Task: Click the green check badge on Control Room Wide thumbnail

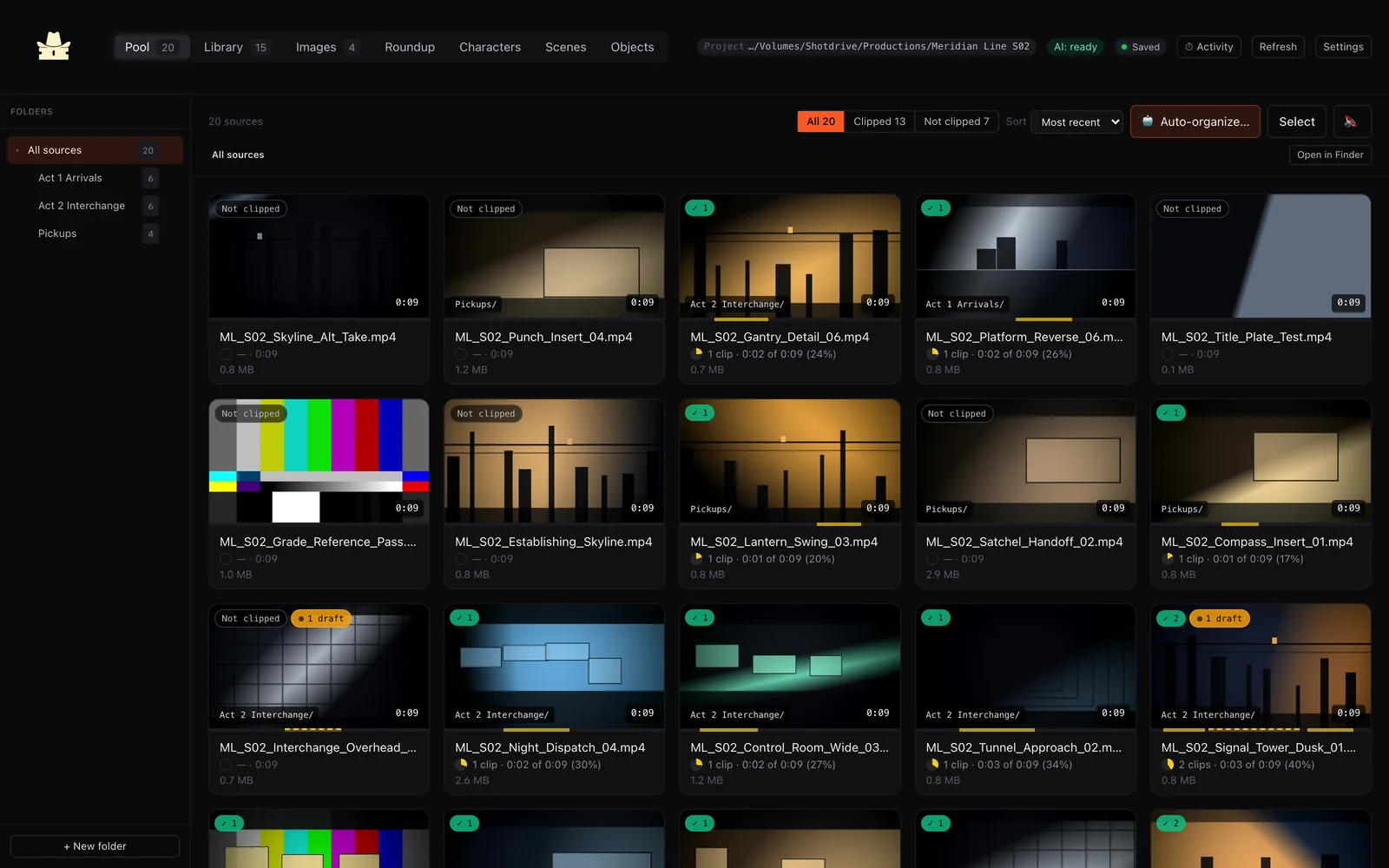Action: click(700, 618)
